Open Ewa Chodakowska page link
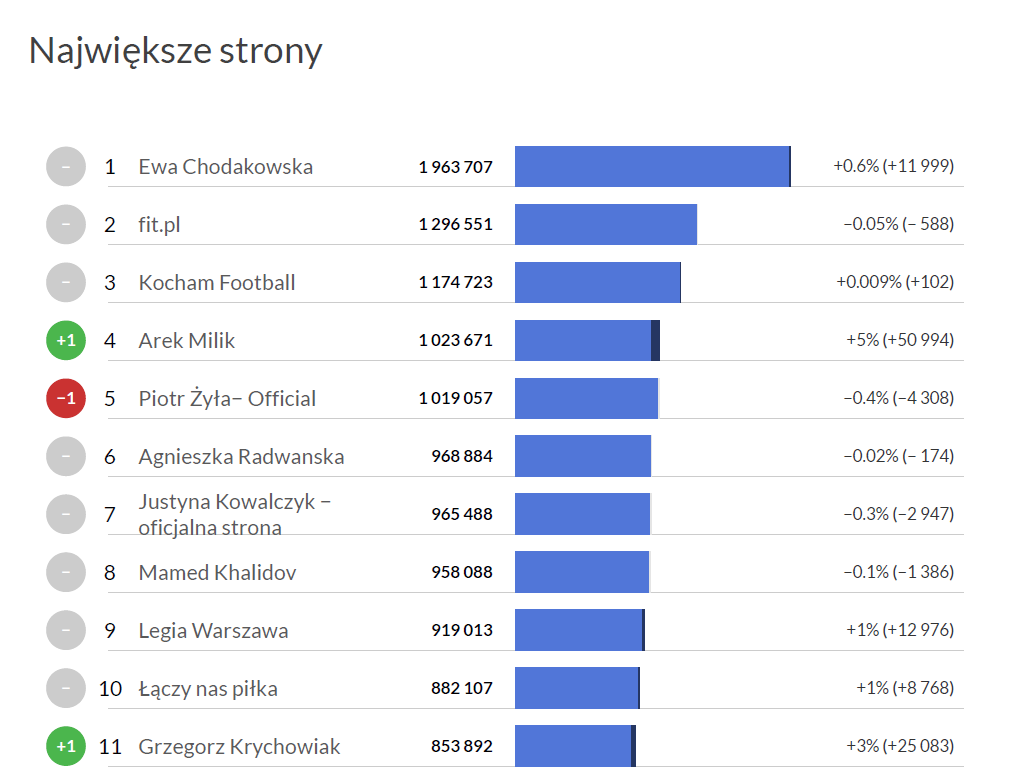This screenshot has width=1025, height=775. point(225,167)
